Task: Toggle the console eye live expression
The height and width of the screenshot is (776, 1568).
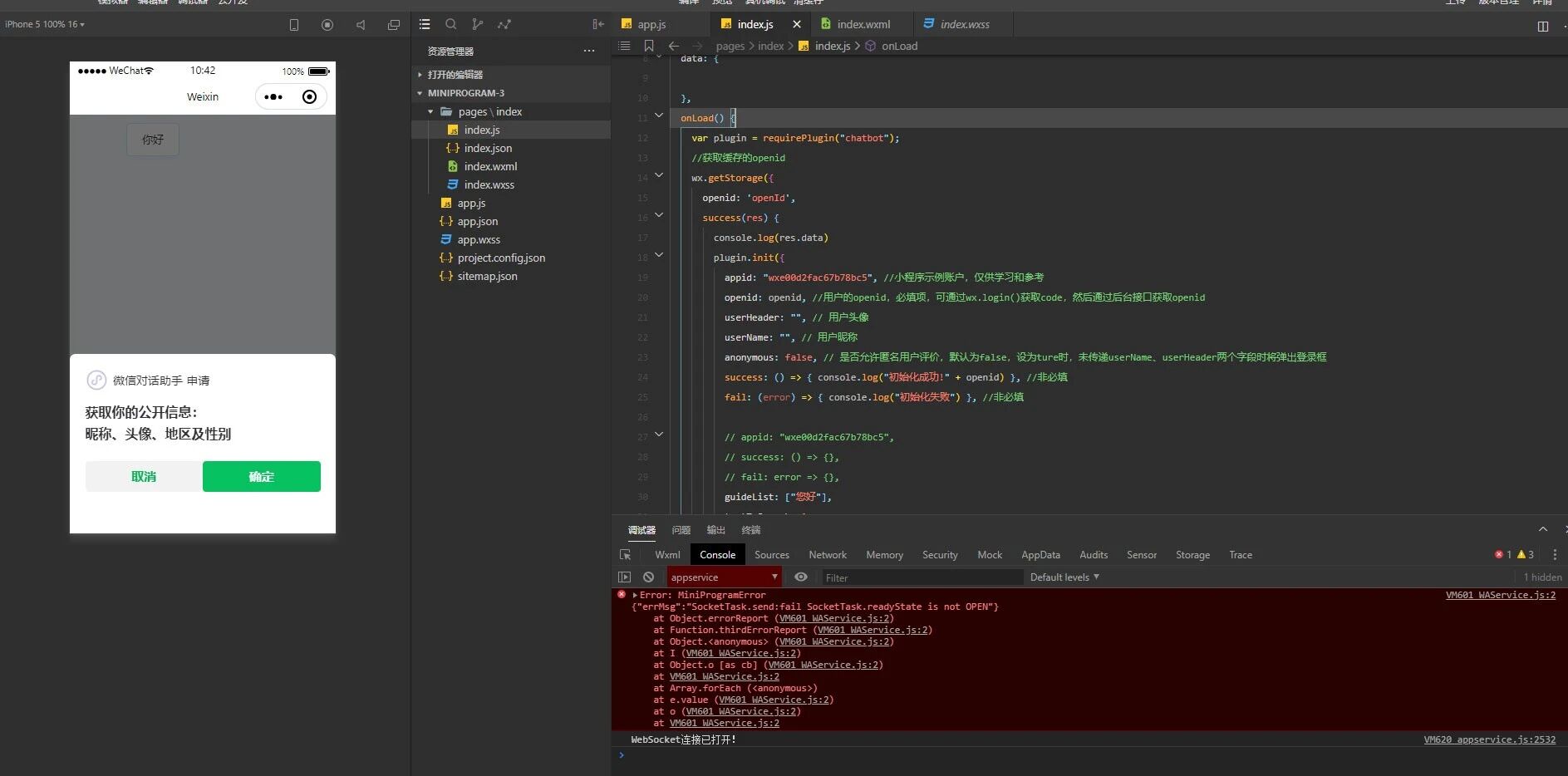Action: (800, 577)
